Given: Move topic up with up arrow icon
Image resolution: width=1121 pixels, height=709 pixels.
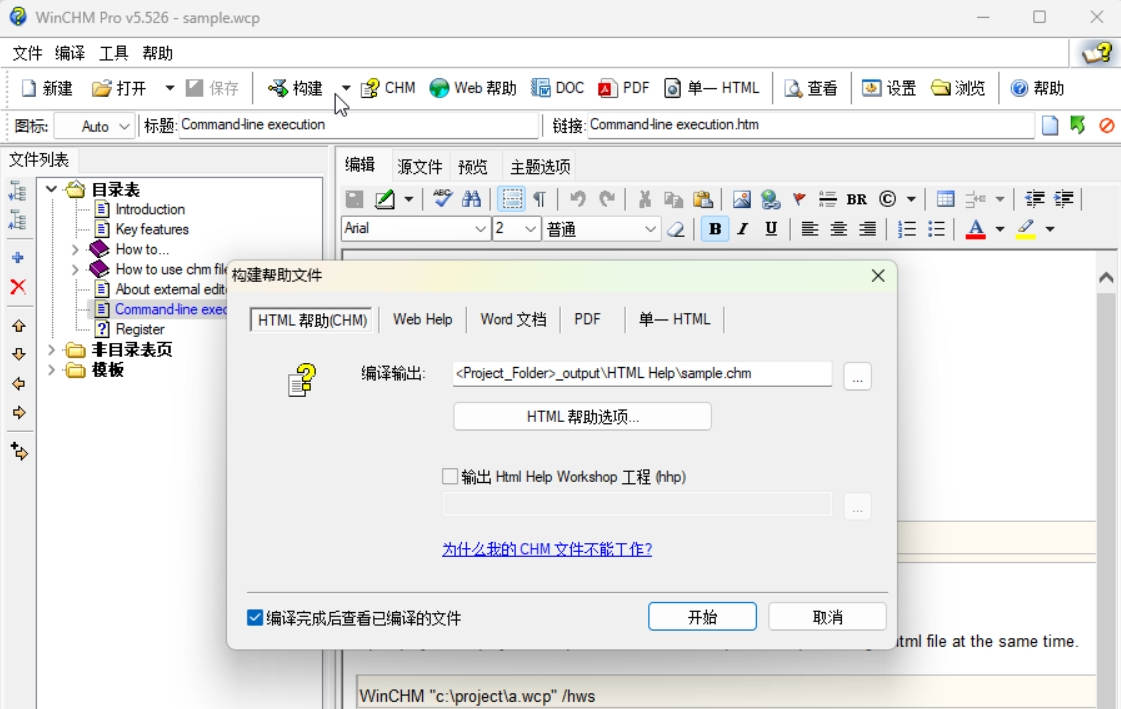Looking at the screenshot, I should click(19, 326).
